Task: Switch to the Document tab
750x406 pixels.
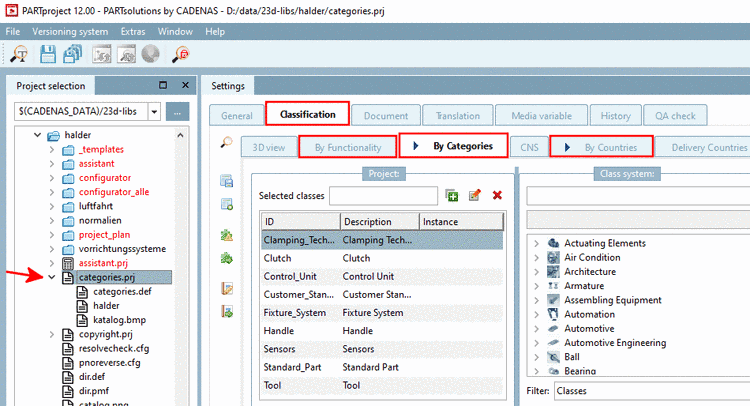Action: [386, 116]
